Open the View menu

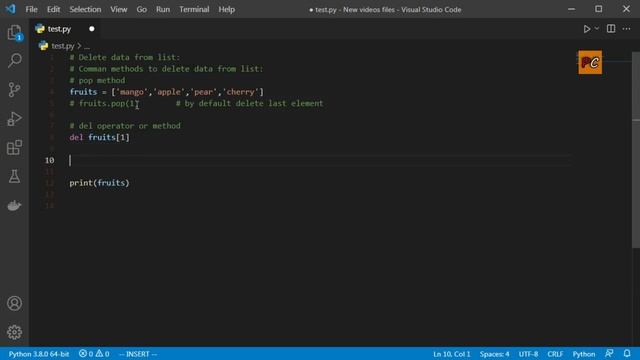(x=119, y=9)
